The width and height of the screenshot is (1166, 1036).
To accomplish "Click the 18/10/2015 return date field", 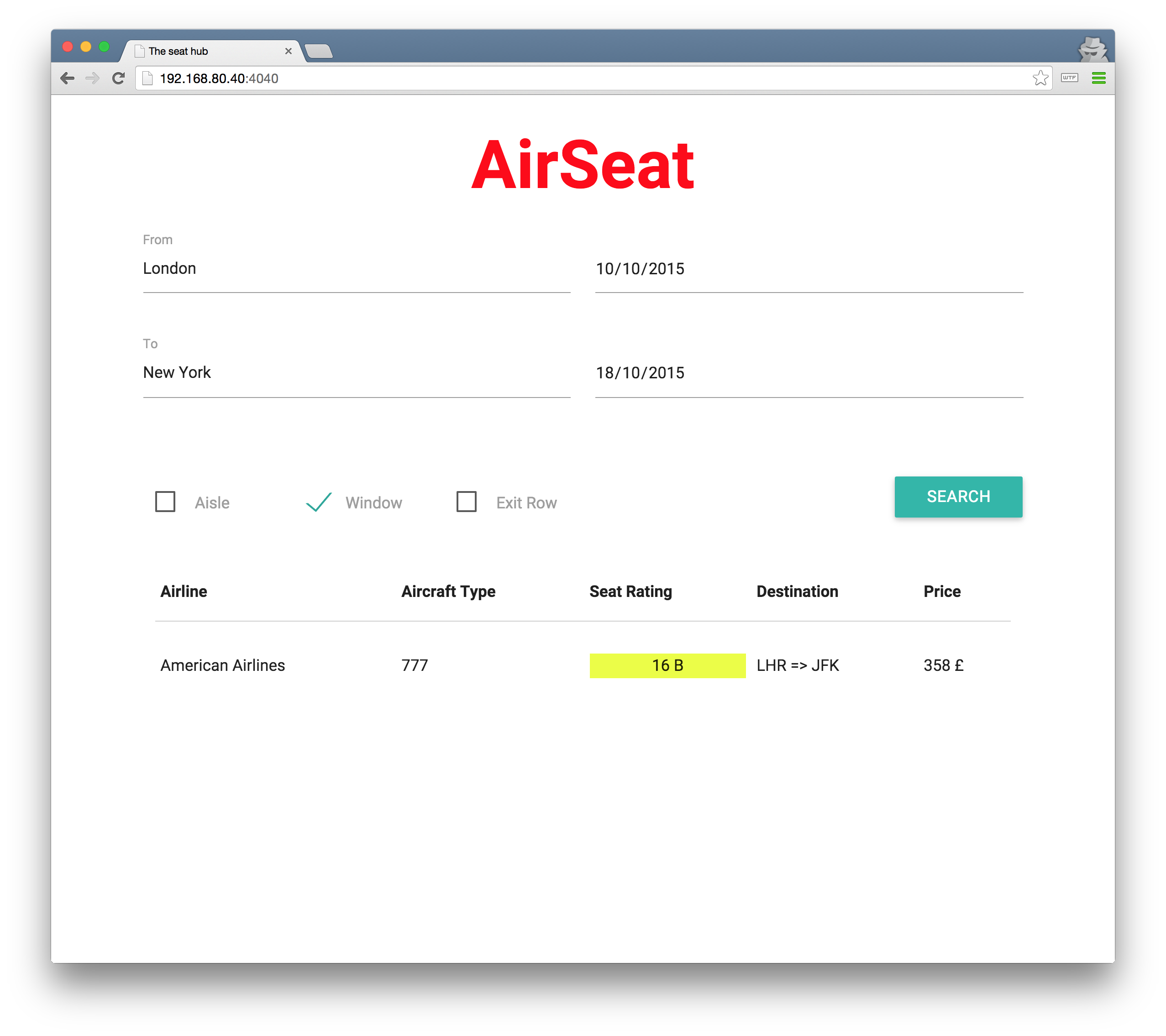I will click(x=809, y=373).
